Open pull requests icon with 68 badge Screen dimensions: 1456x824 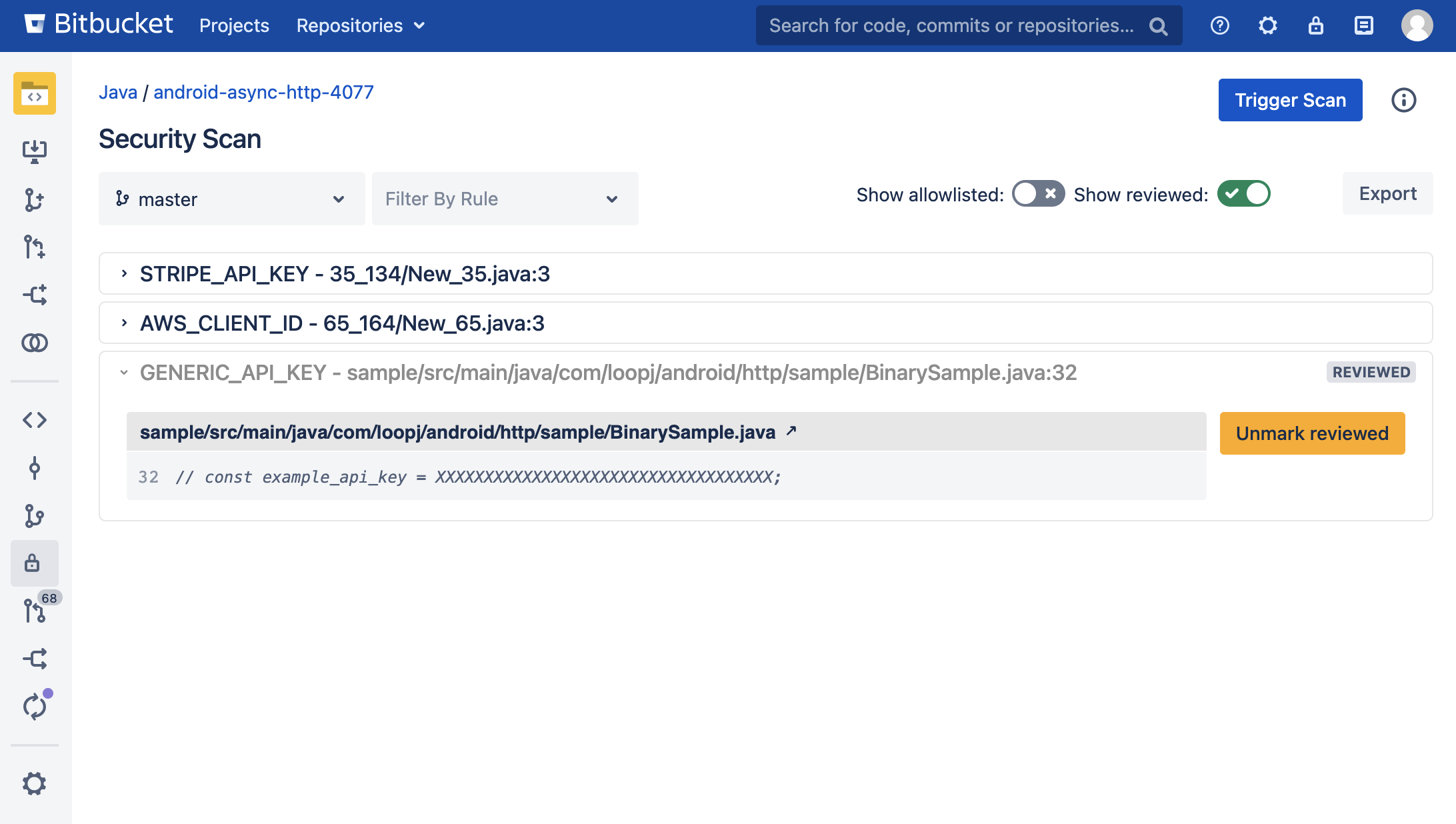tap(35, 610)
